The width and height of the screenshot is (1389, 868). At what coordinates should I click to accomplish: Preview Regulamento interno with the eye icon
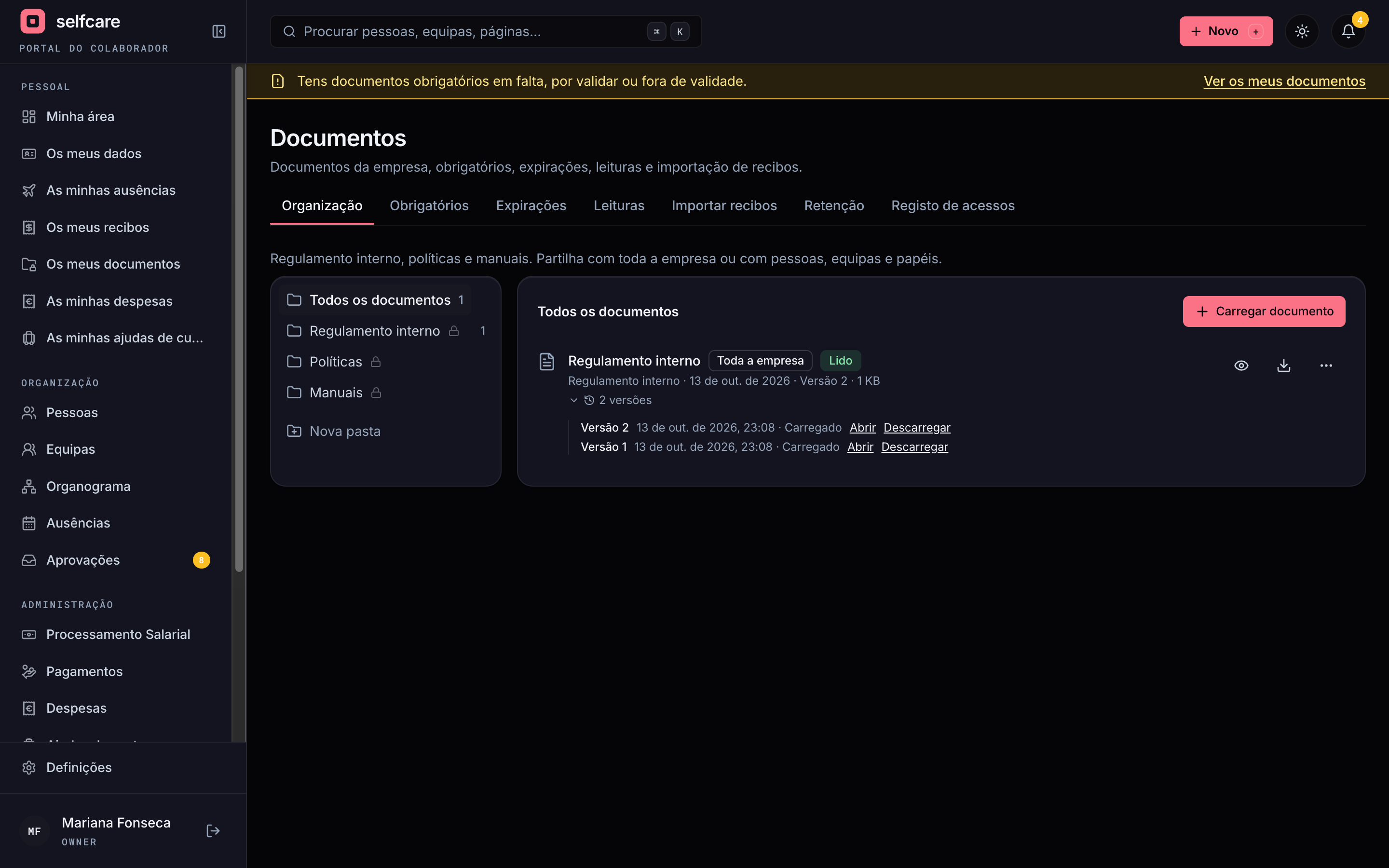[1241, 366]
